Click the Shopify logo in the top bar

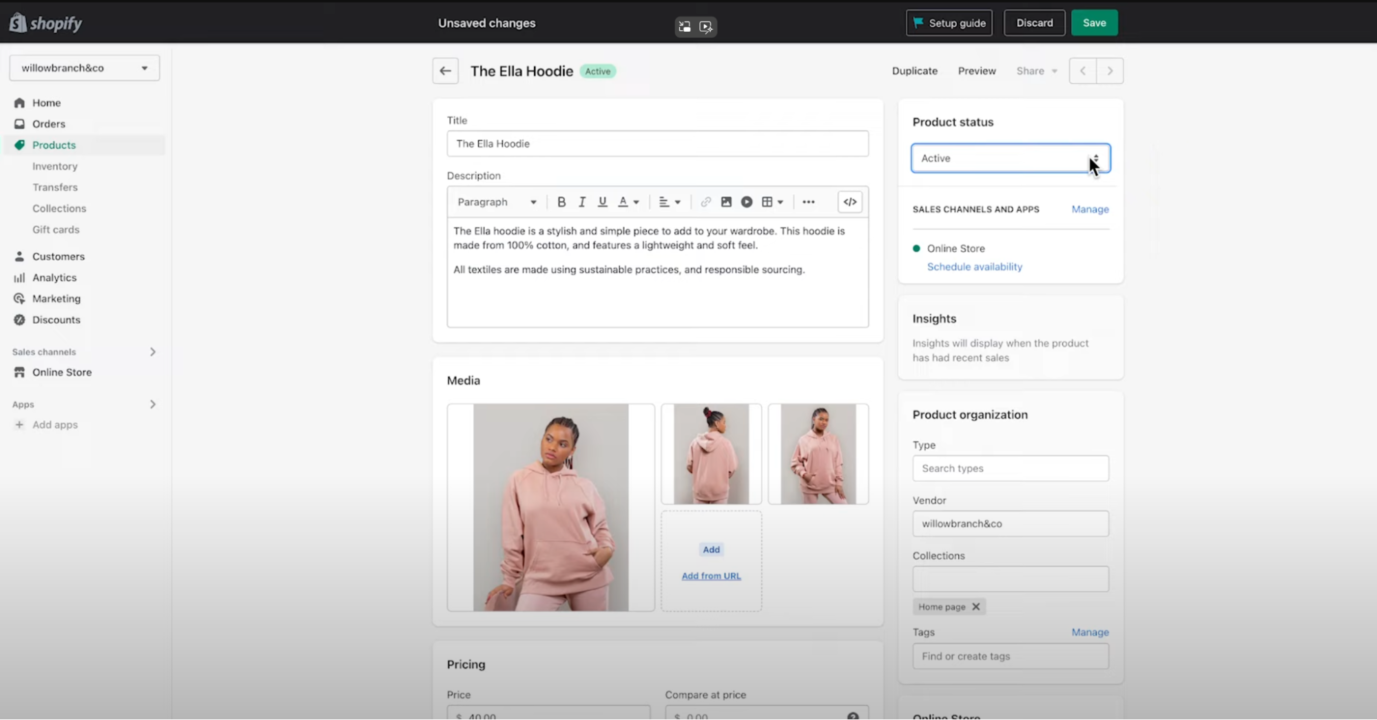(45, 21)
